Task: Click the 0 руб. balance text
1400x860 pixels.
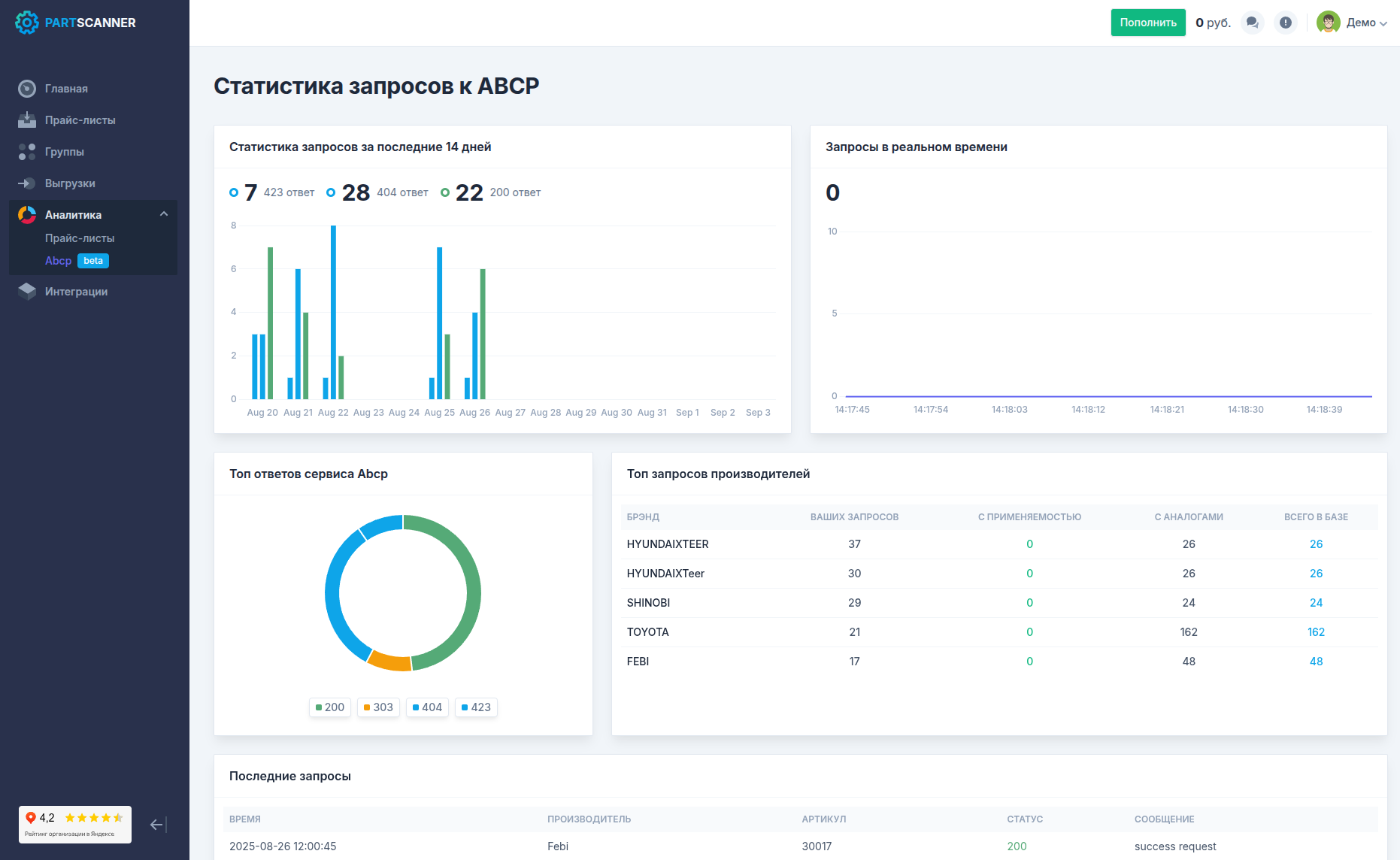Action: [x=1213, y=23]
